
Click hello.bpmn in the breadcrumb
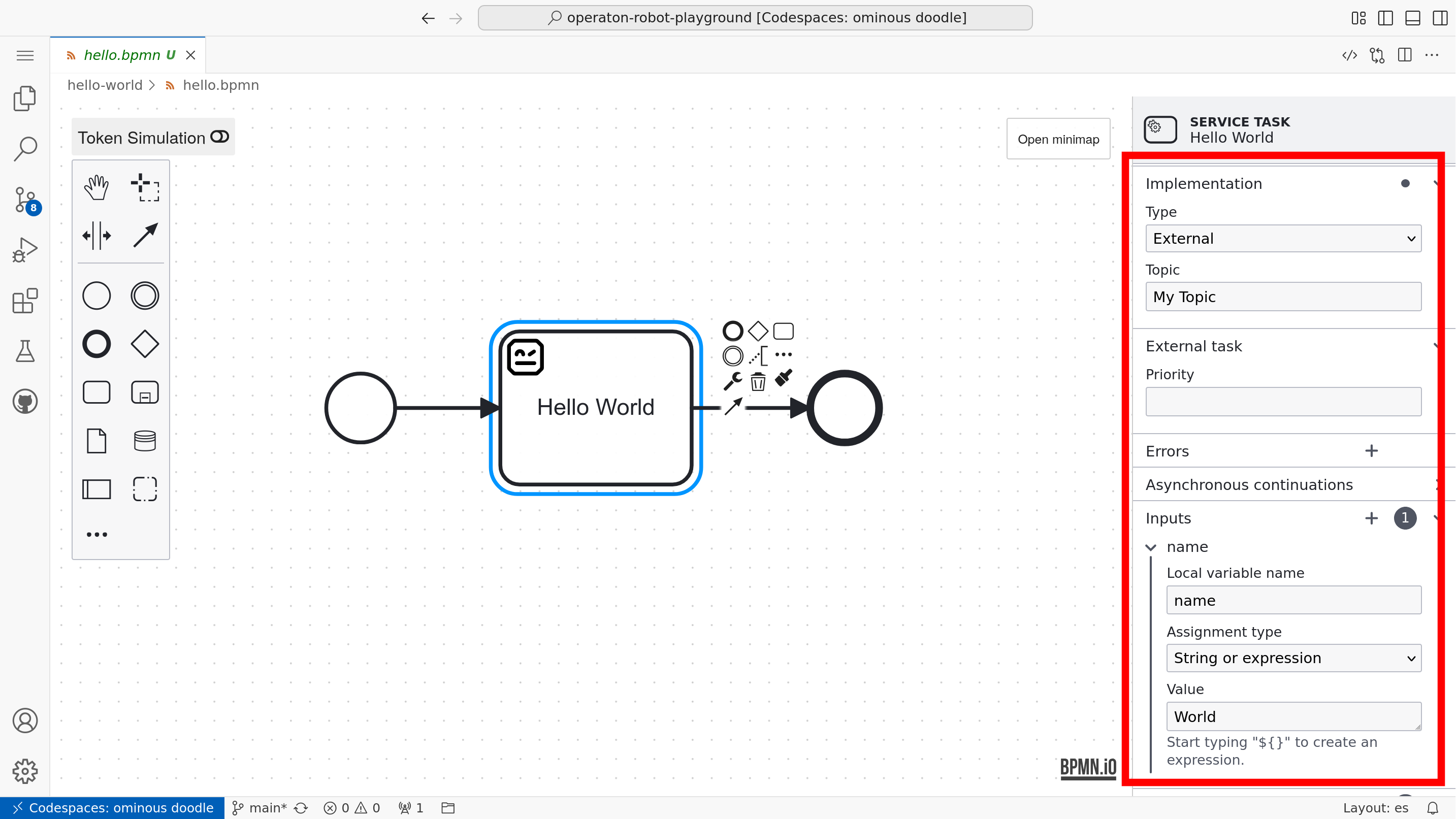220,85
